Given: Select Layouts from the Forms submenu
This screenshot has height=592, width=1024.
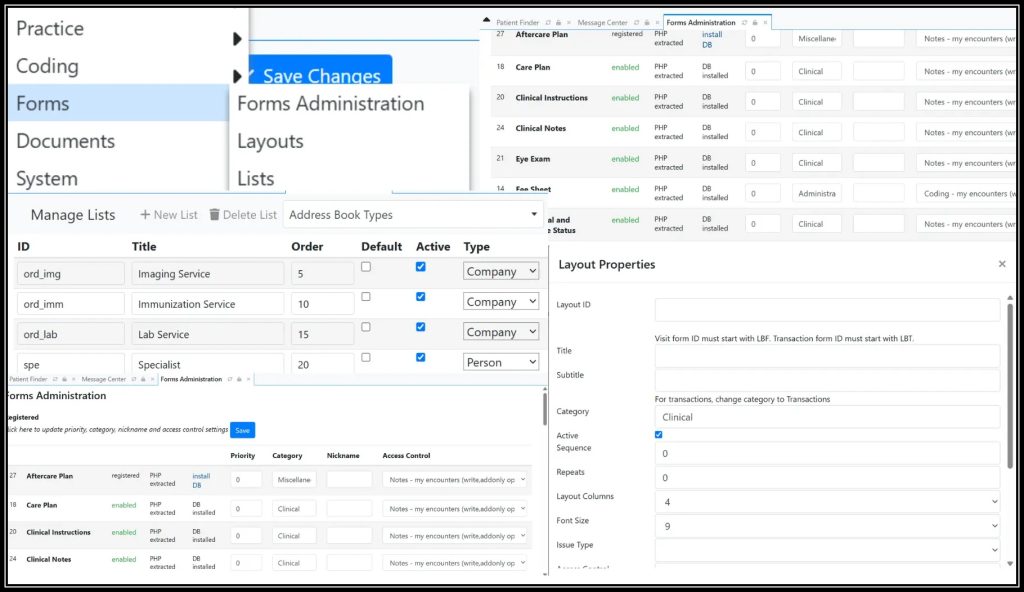Looking at the screenshot, I should coord(270,141).
